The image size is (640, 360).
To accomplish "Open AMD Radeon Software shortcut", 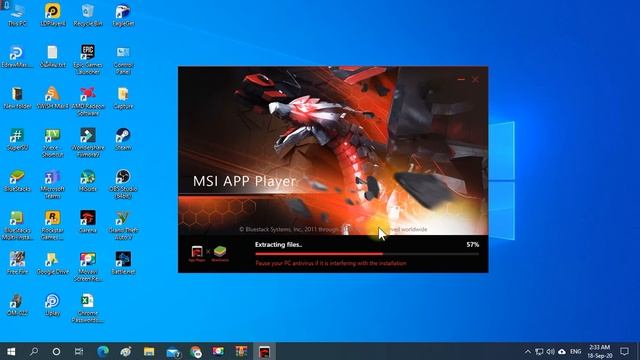I will point(88,101).
